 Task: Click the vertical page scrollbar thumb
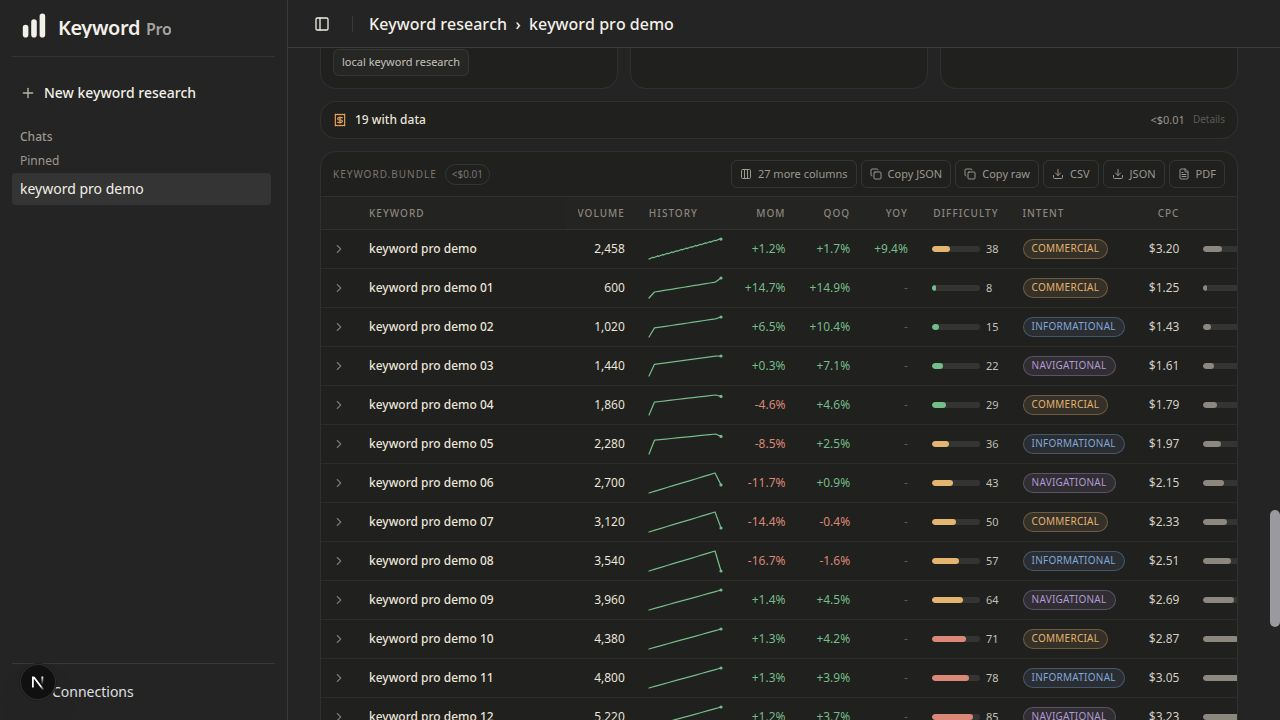[x=1274, y=569]
